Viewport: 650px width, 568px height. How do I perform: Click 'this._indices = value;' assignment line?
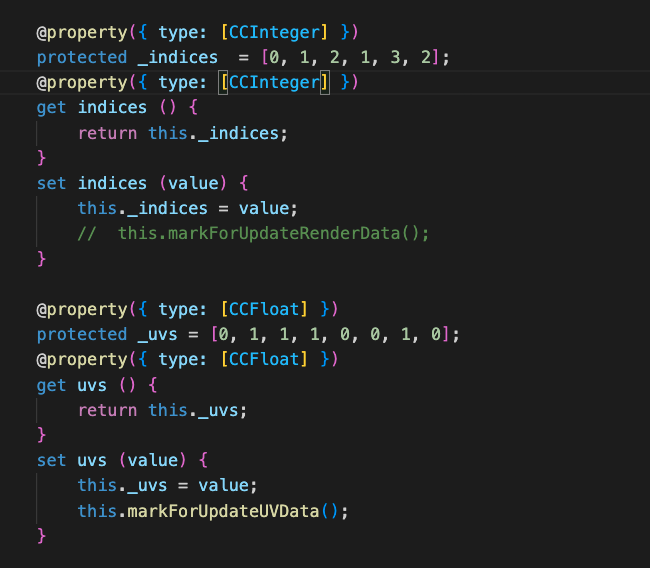pyautogui.click(x=188, y=209)
